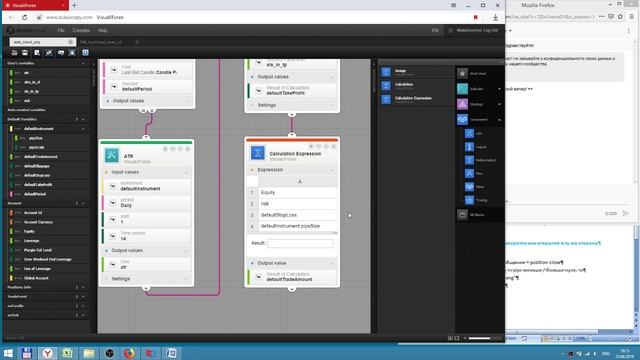This screenshot has height=360, width=640.
Task: Open the Help menu
Action: pyautogui.click(x=102, y=31)
